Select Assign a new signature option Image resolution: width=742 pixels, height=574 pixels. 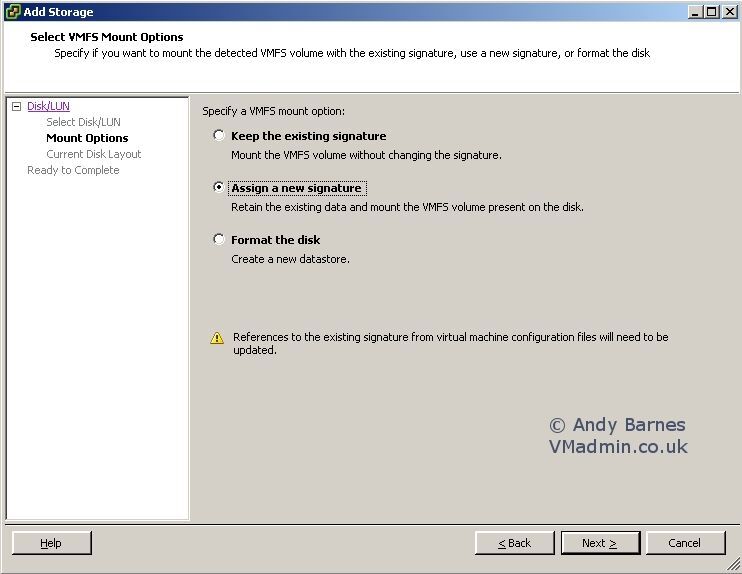219,187
